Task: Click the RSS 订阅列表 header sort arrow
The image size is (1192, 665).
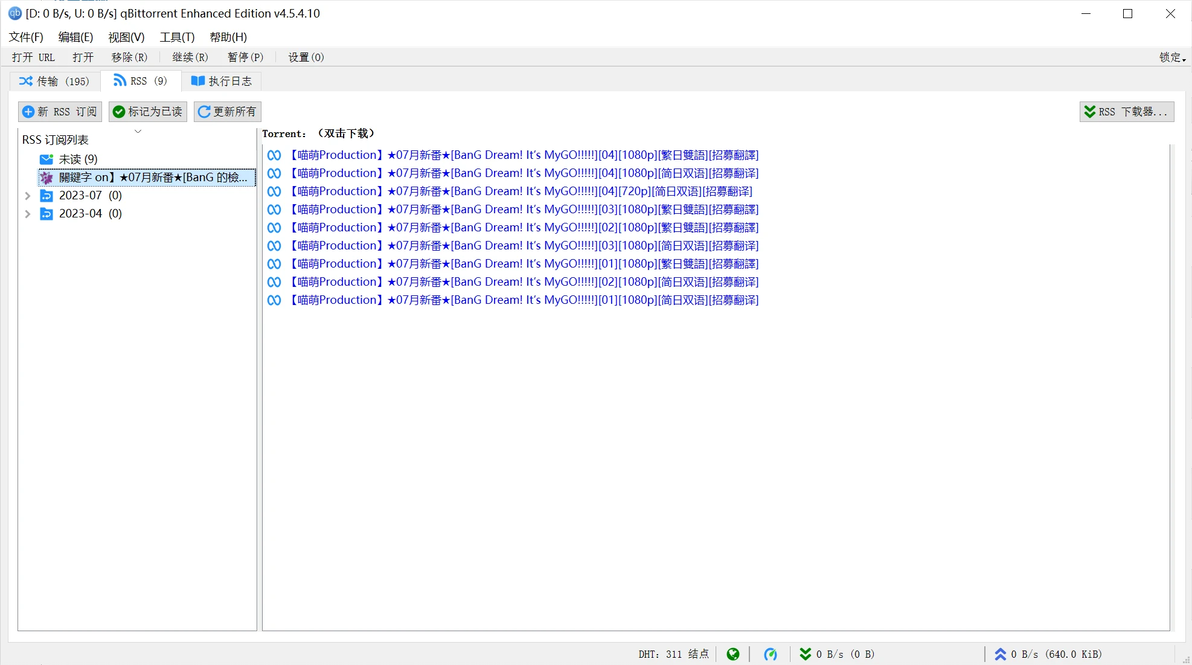Action: coord(138,131)
